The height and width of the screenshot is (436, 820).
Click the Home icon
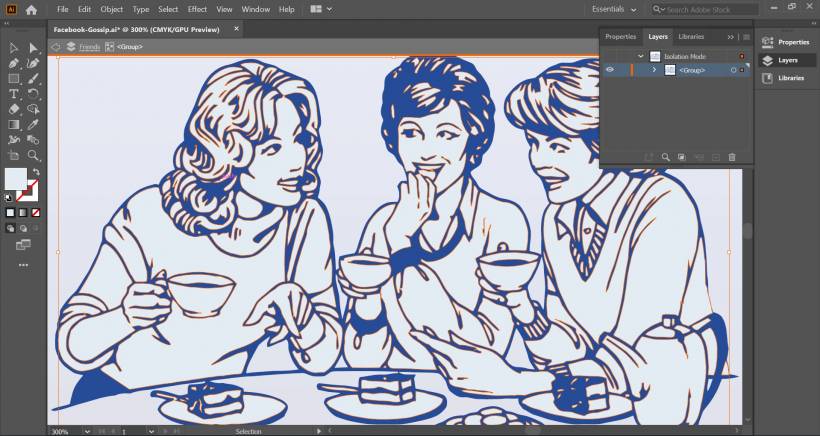[31, 9]
